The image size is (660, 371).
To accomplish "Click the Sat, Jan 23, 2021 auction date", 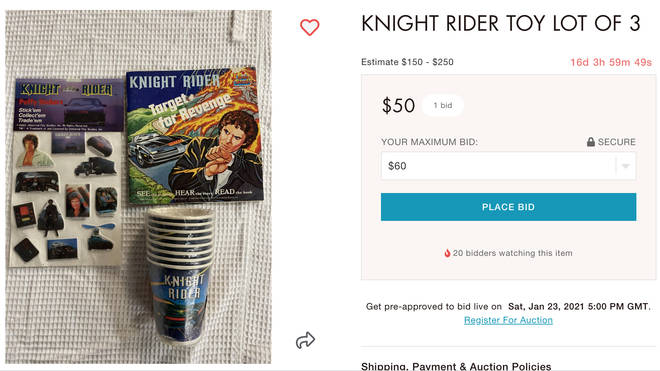I will 579,307.
